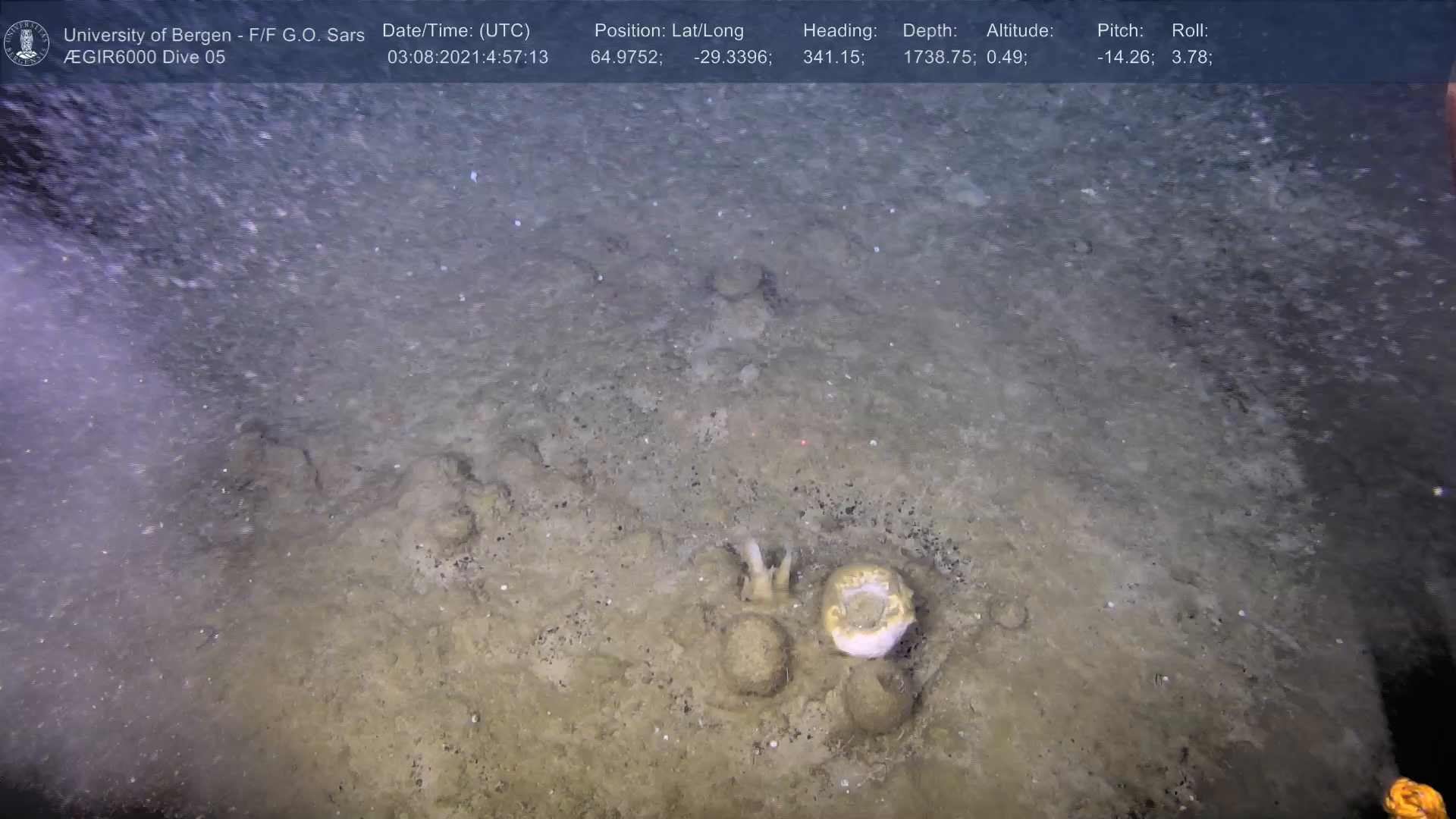This screenshot has height=819, width=1456.
Task: Click the 03:08:2021:4:57:13 timestamp value
Action: pyautogui.click(x=467, y=58)
